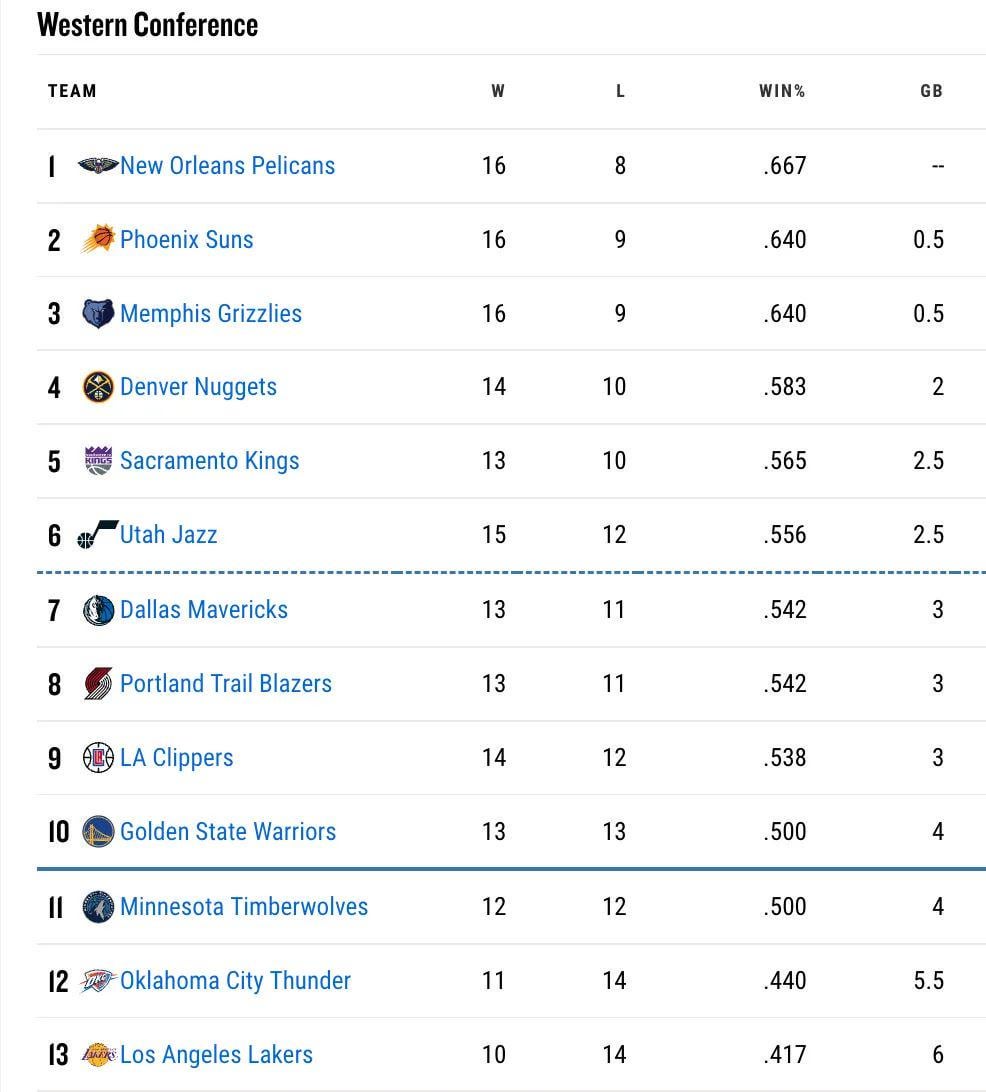Click the Memphis Grizzlies bear logo
986x1092 pixels.
click(98, 313)
